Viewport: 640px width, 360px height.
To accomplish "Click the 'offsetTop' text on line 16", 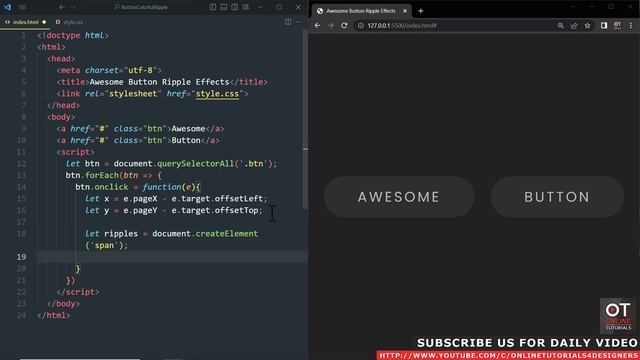I will (236, 211).
